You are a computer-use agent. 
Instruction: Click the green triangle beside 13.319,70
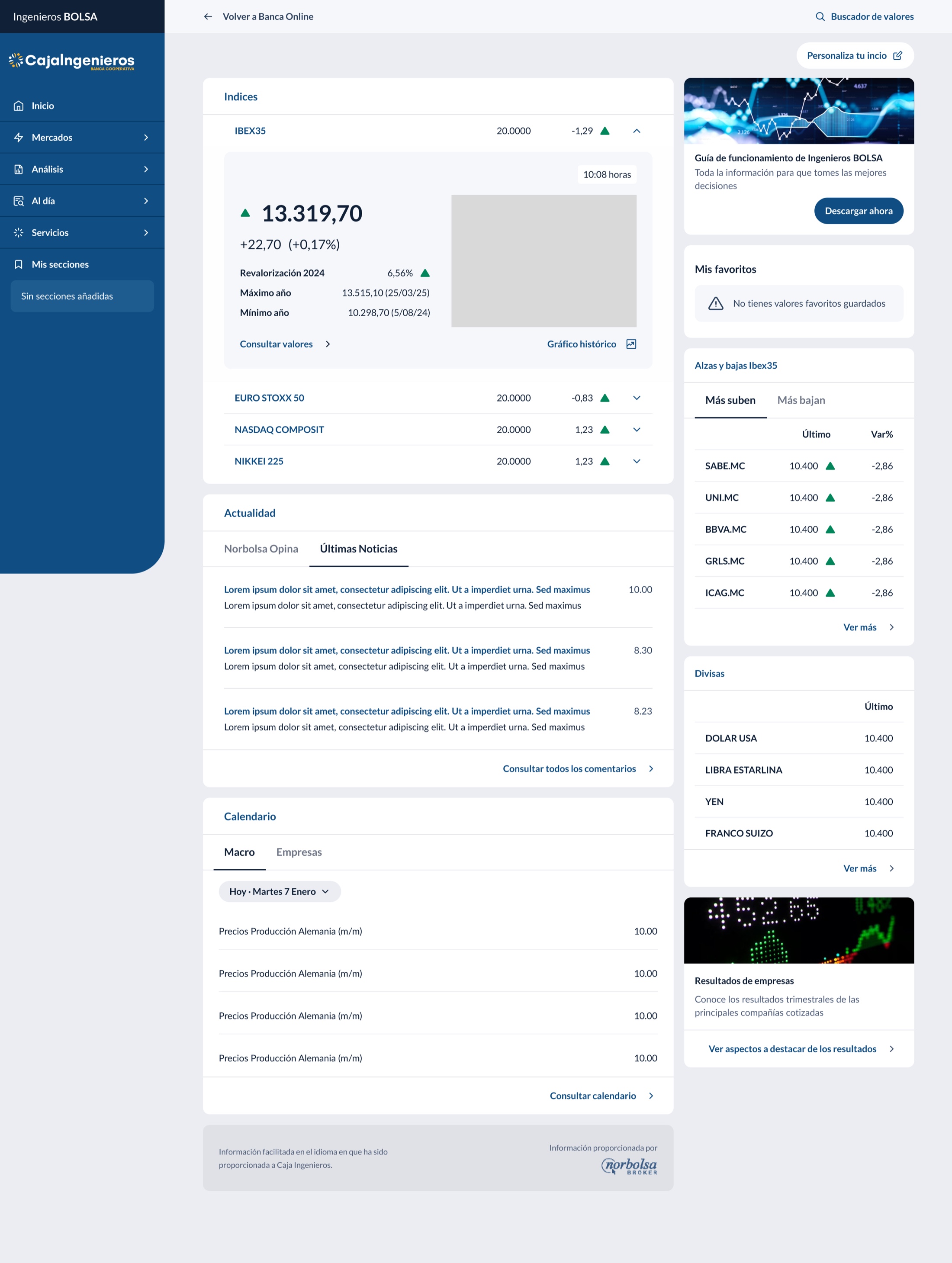tap(245, 213)
